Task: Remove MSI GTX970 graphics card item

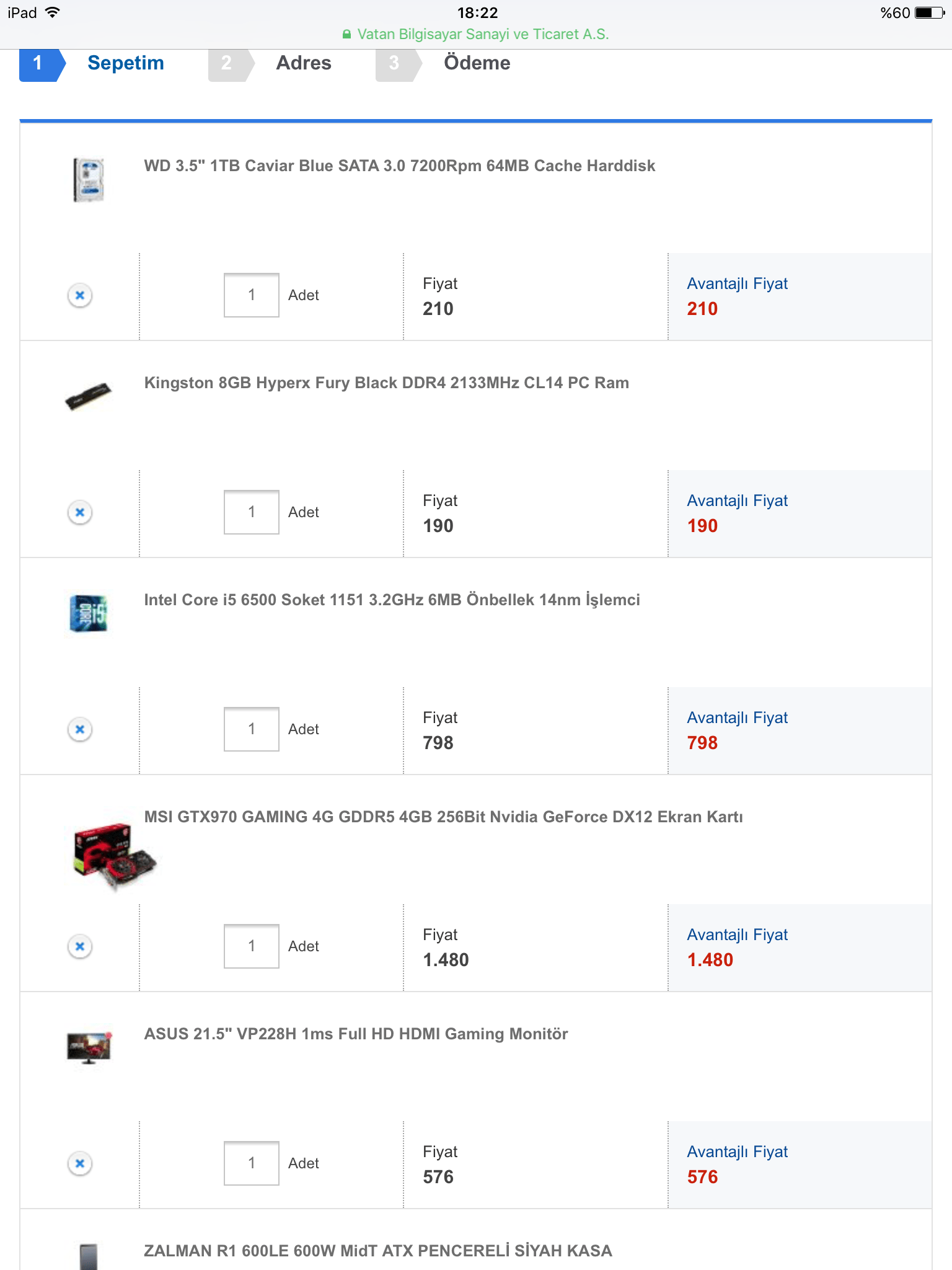Action: pyautogui.click(x=80, y=946)
